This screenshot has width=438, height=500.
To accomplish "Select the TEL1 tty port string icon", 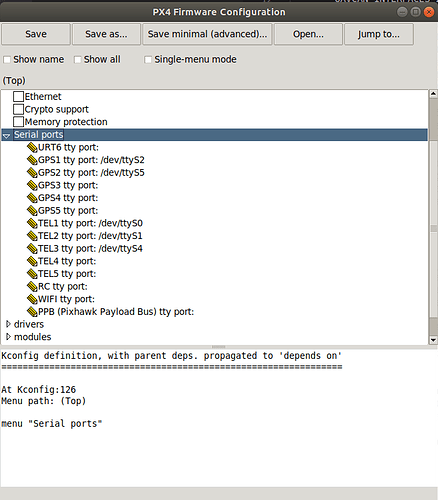I will tap(32, 223).
